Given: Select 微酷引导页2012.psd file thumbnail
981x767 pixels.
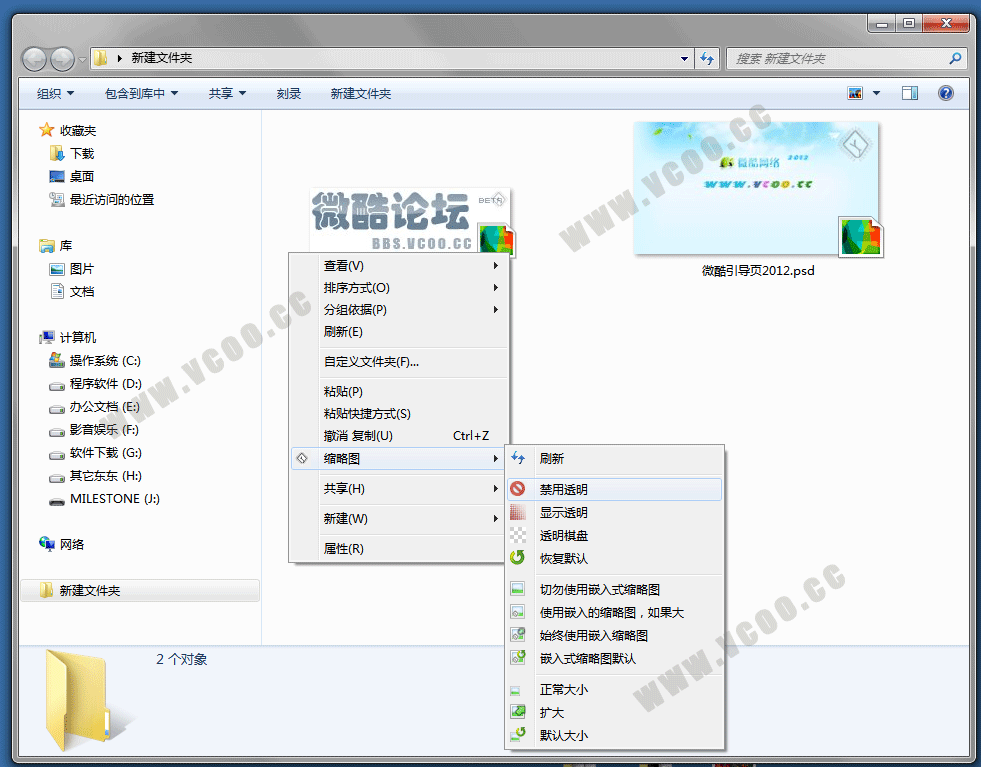Looking at the screenshot, I should pyautogui.click(x=757, y=189).
